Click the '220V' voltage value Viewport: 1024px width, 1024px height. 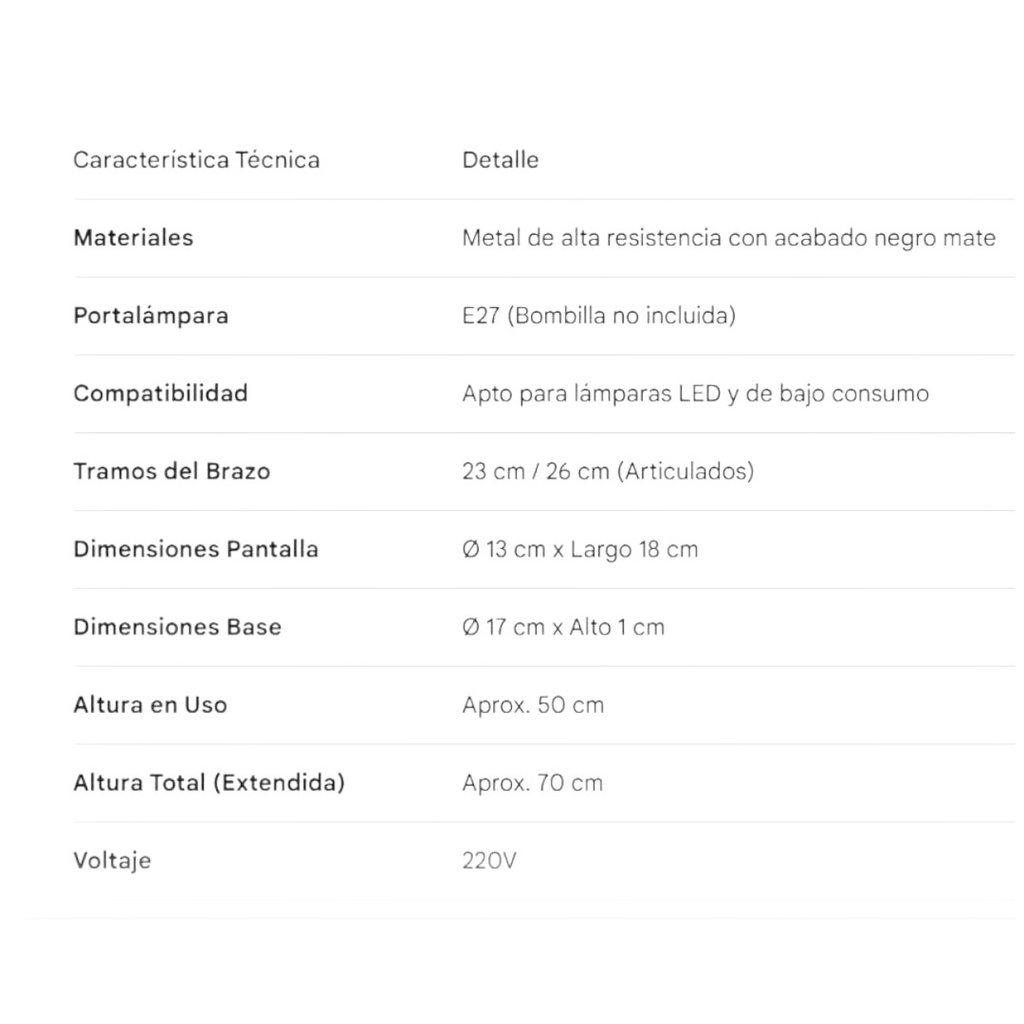(x=489, y=861)
